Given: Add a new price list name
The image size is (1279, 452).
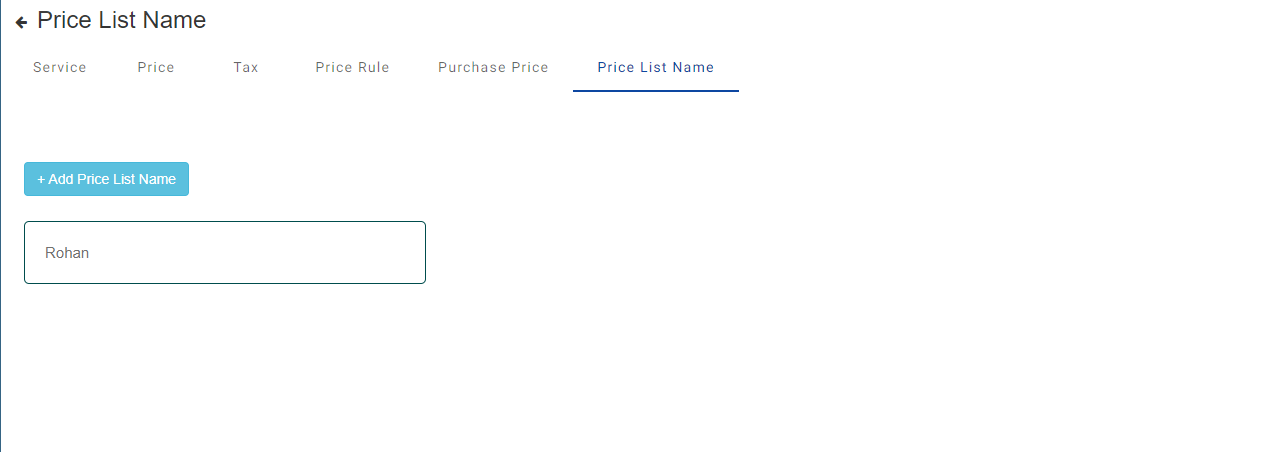Looking at the screenshot, I should pyautogui.click(x=106, y=179).
